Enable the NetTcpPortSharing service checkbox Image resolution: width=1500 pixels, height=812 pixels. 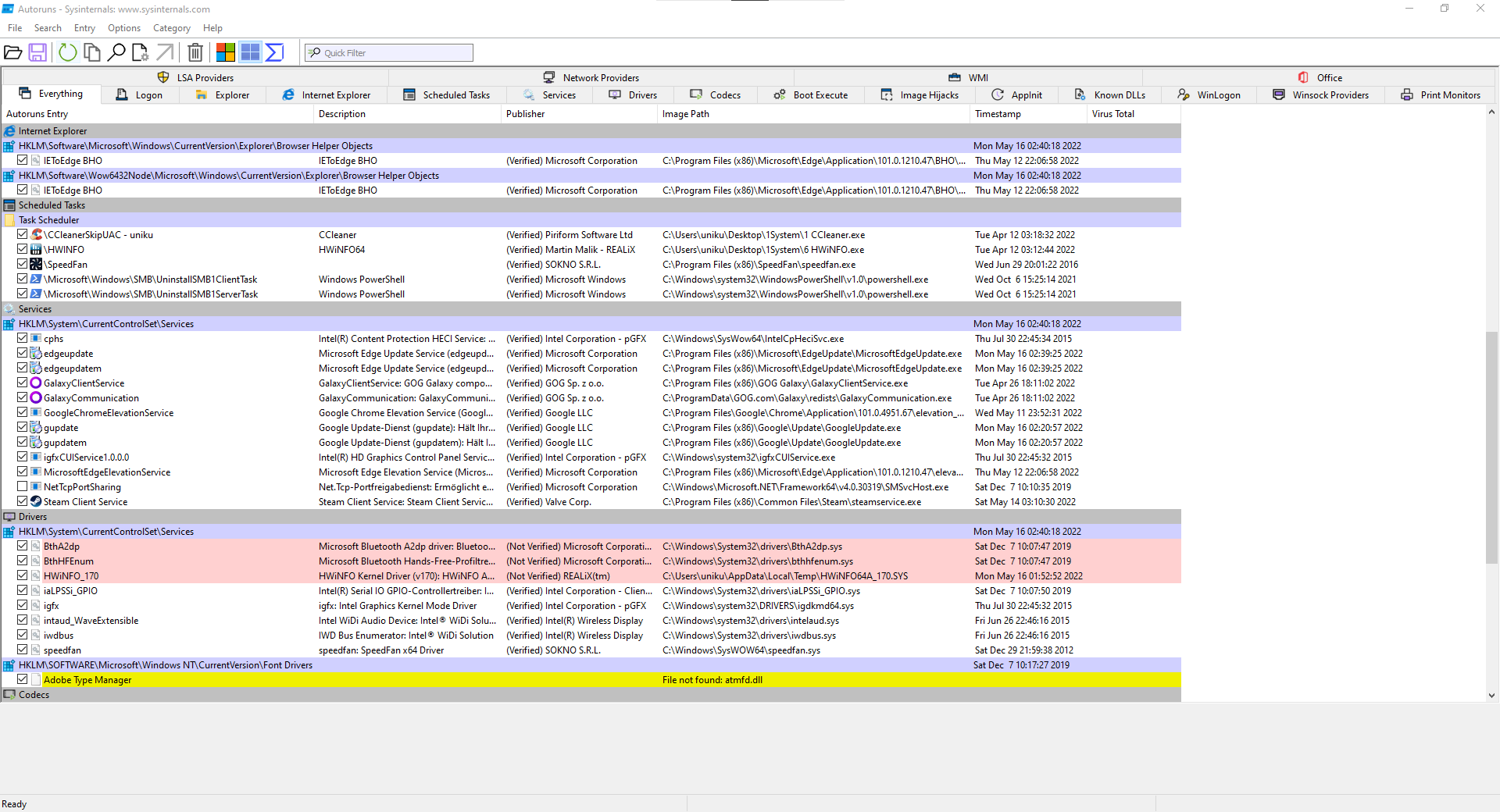coord(23,486)
